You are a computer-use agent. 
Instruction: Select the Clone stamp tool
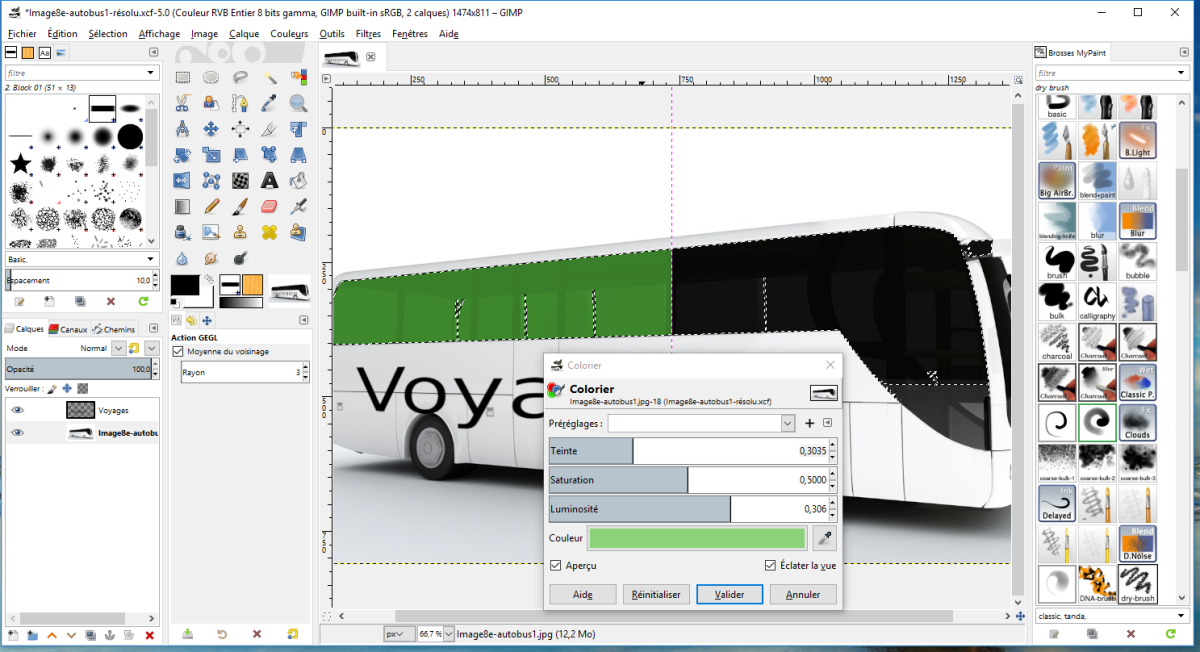click(x=240, y=233)
